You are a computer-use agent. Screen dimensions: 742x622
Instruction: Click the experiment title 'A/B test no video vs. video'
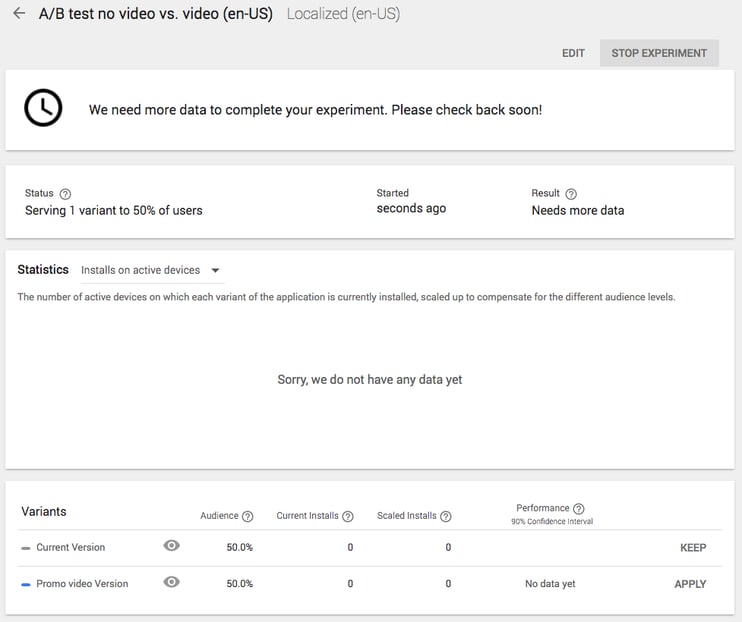[156, 14]
